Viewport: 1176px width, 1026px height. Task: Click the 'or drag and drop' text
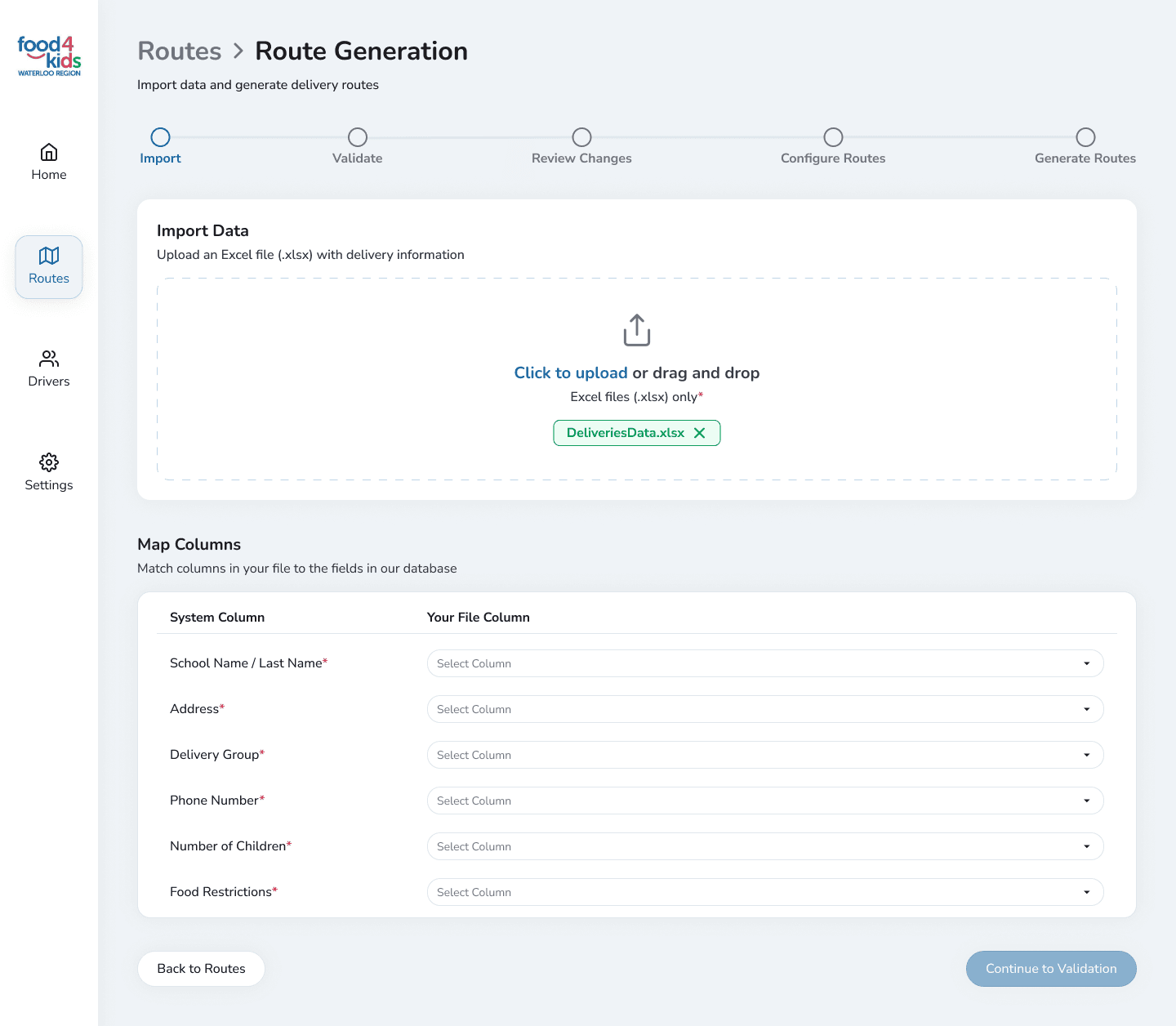(x=696, y=373)
